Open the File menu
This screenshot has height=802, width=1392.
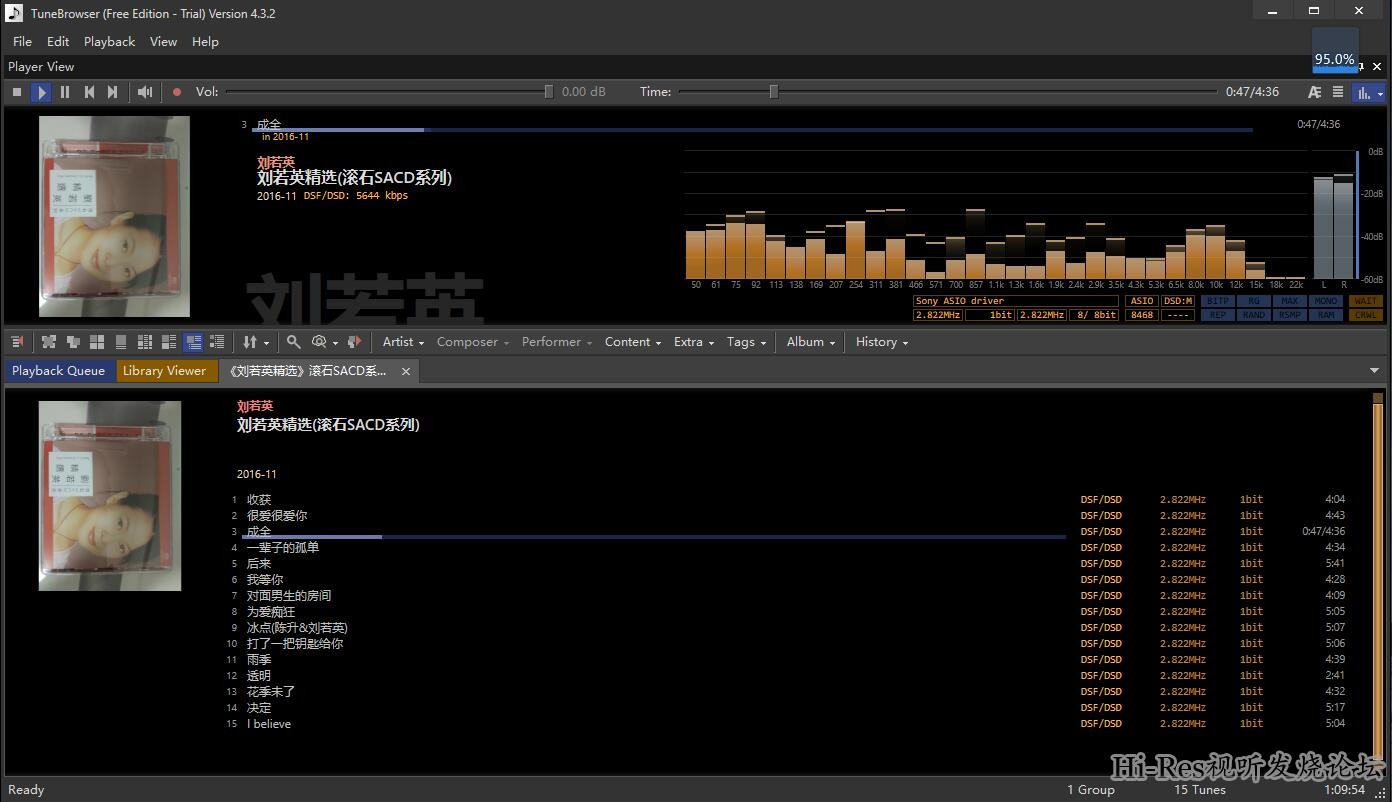tap(23, 42)
